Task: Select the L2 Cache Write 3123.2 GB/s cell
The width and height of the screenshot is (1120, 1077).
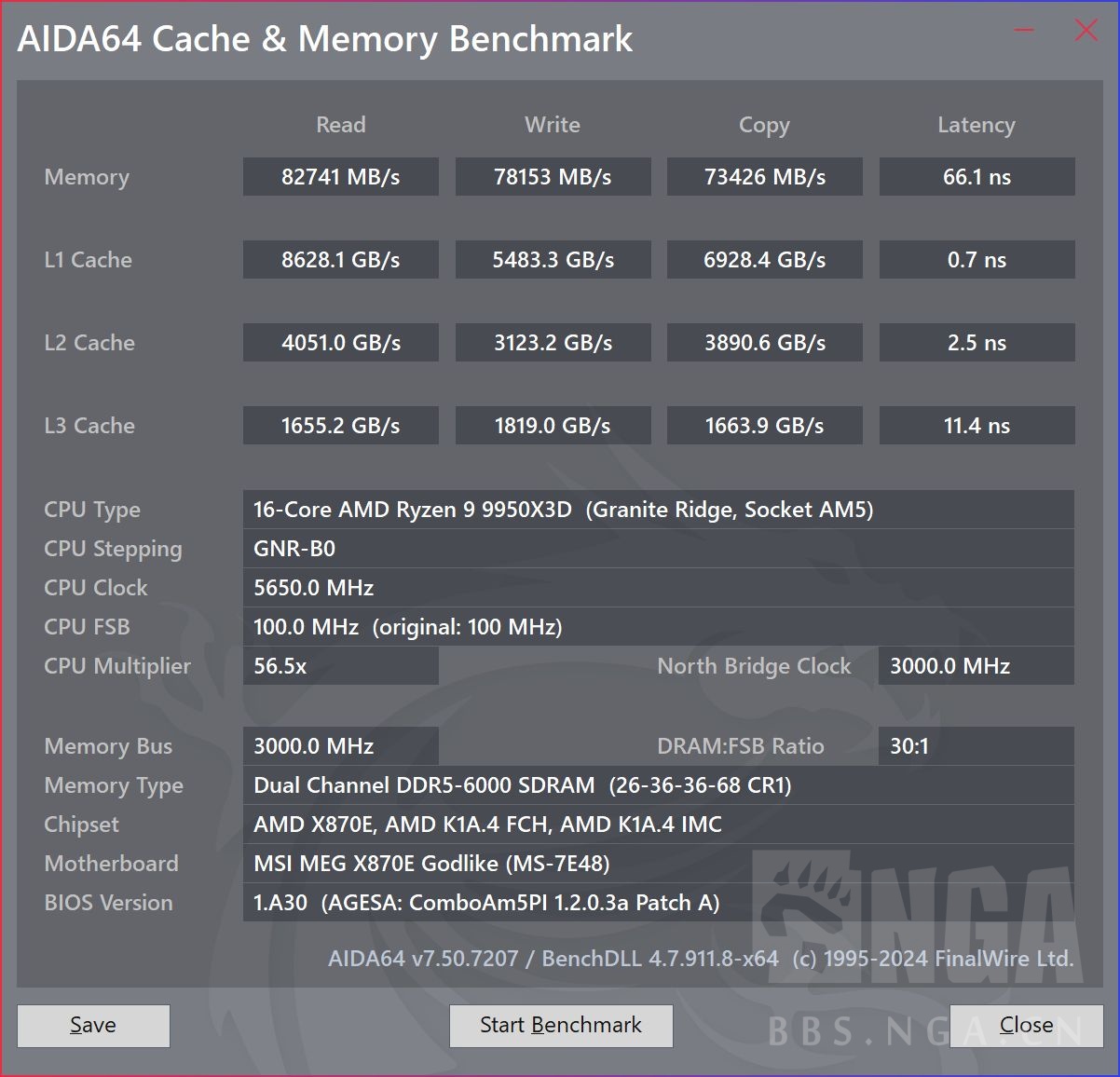Action: click(553, 343)
